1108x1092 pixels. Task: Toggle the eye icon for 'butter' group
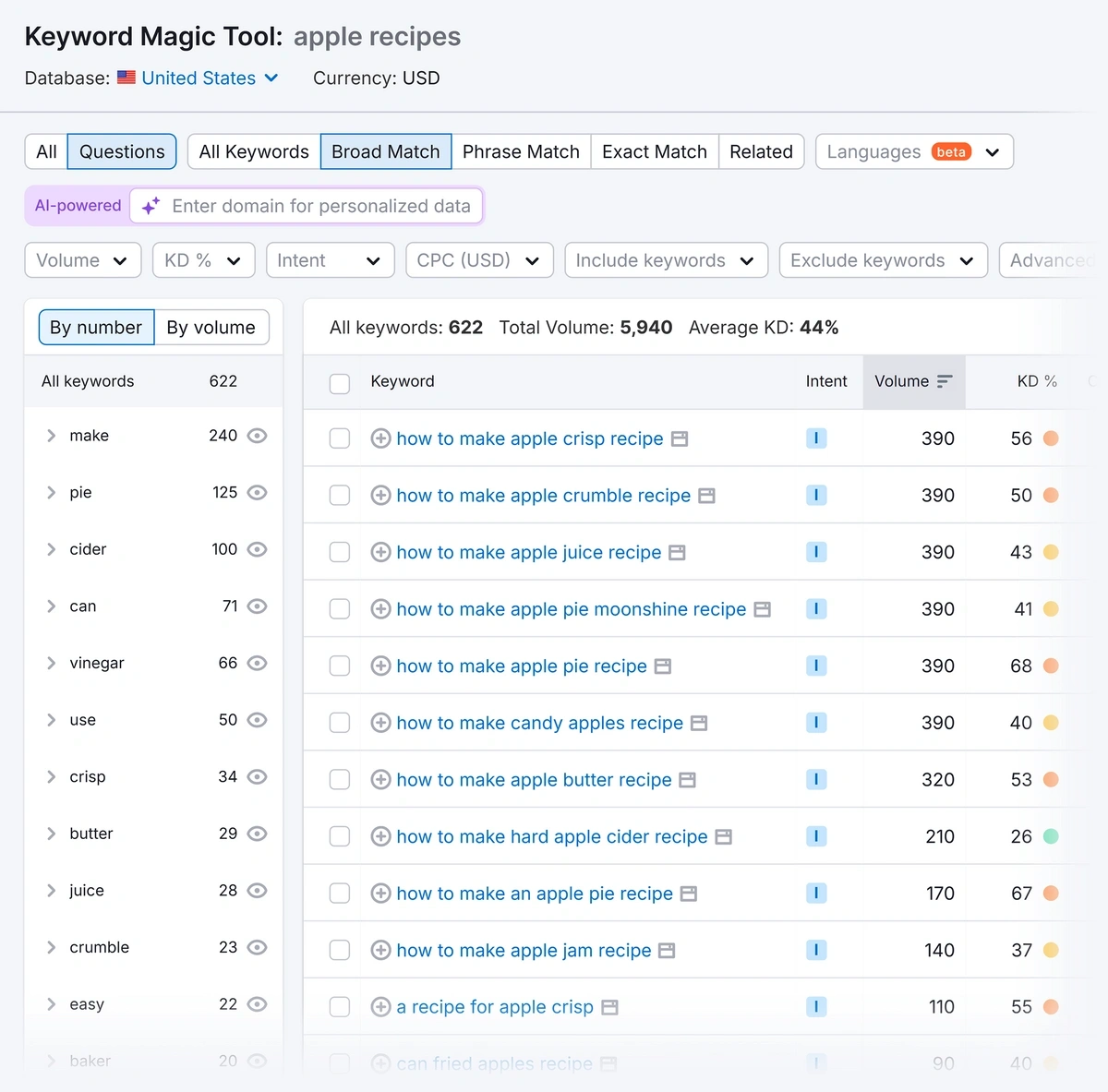[258, 834]
